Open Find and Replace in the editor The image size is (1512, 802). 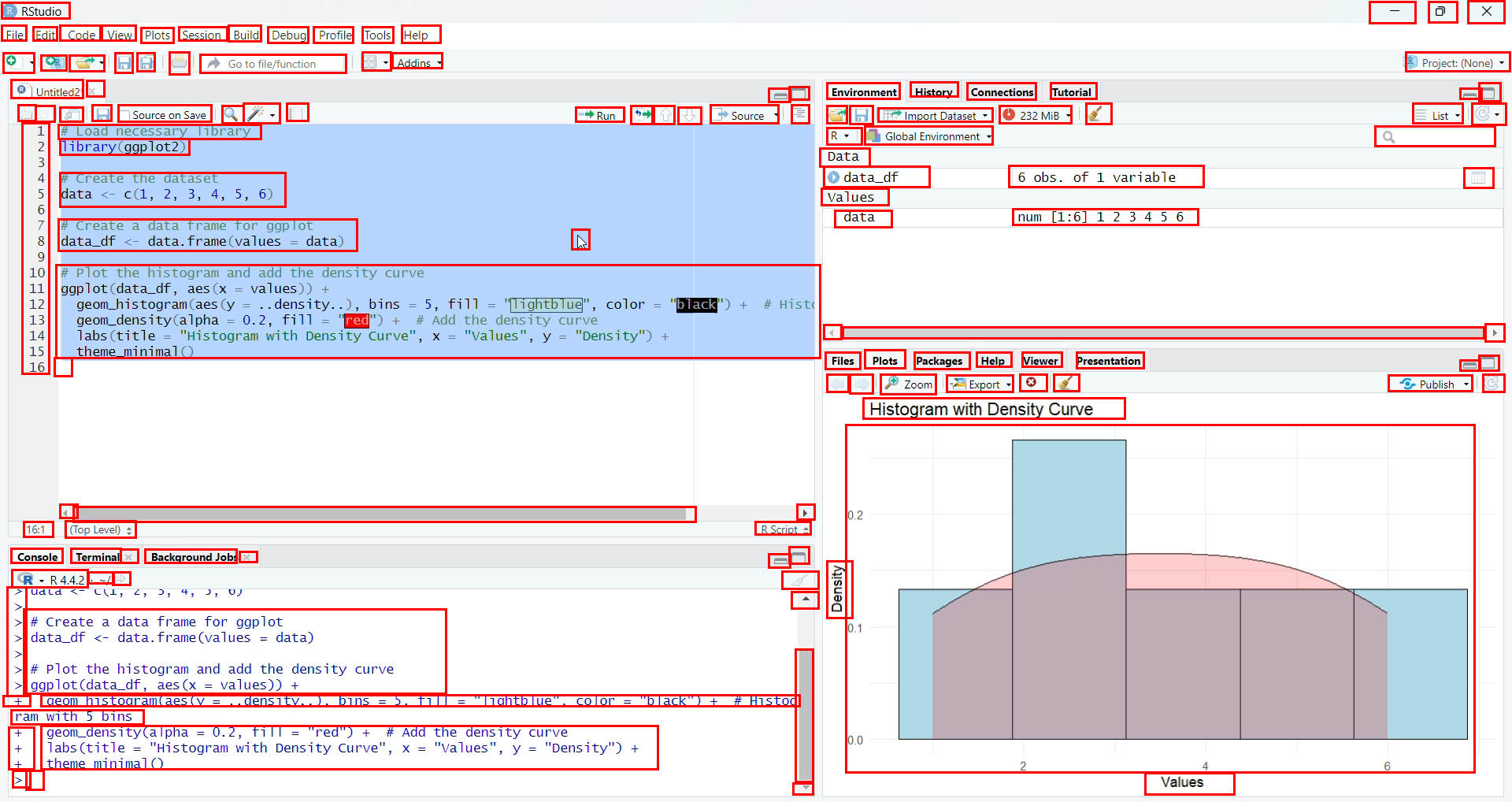[x=231, y=113]
